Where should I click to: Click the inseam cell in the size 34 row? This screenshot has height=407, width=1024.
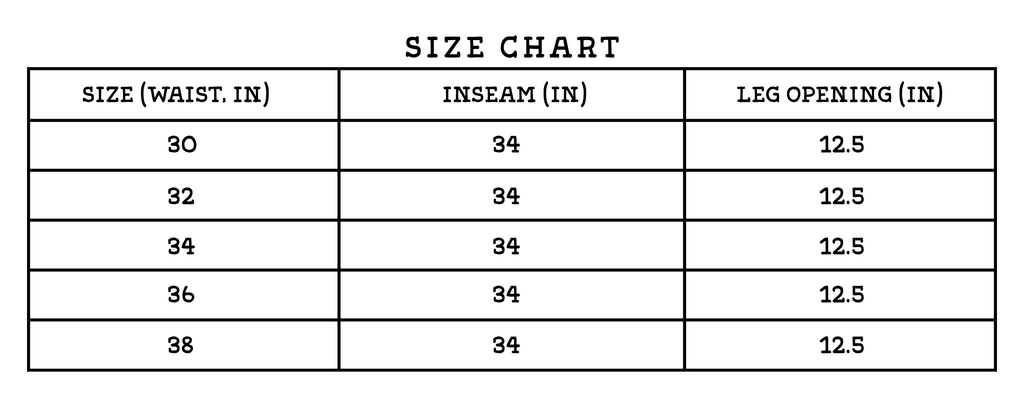point(507,246)
